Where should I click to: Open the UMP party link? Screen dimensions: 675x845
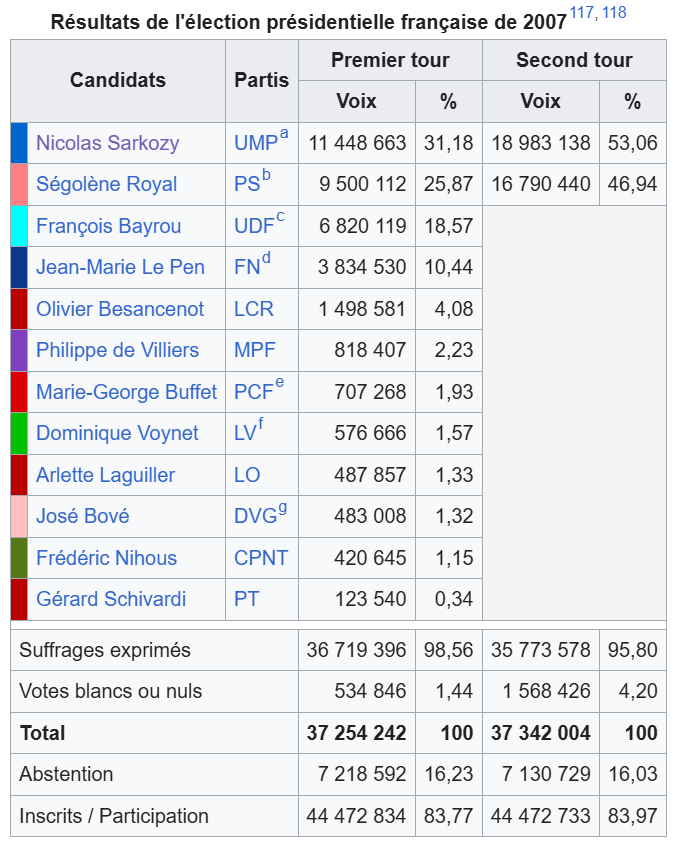255,143
